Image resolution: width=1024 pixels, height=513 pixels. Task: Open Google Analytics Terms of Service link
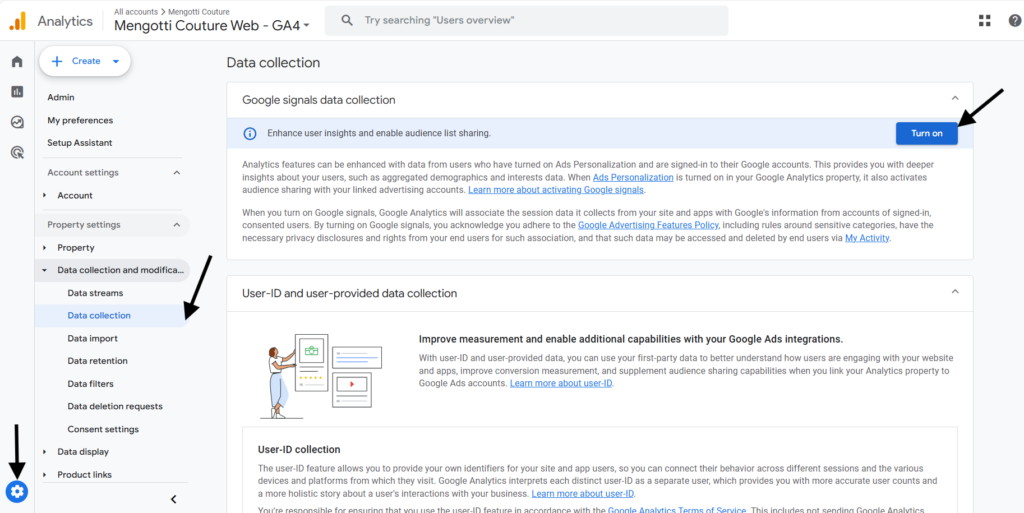pyautogui.click(x=677, y=510)
